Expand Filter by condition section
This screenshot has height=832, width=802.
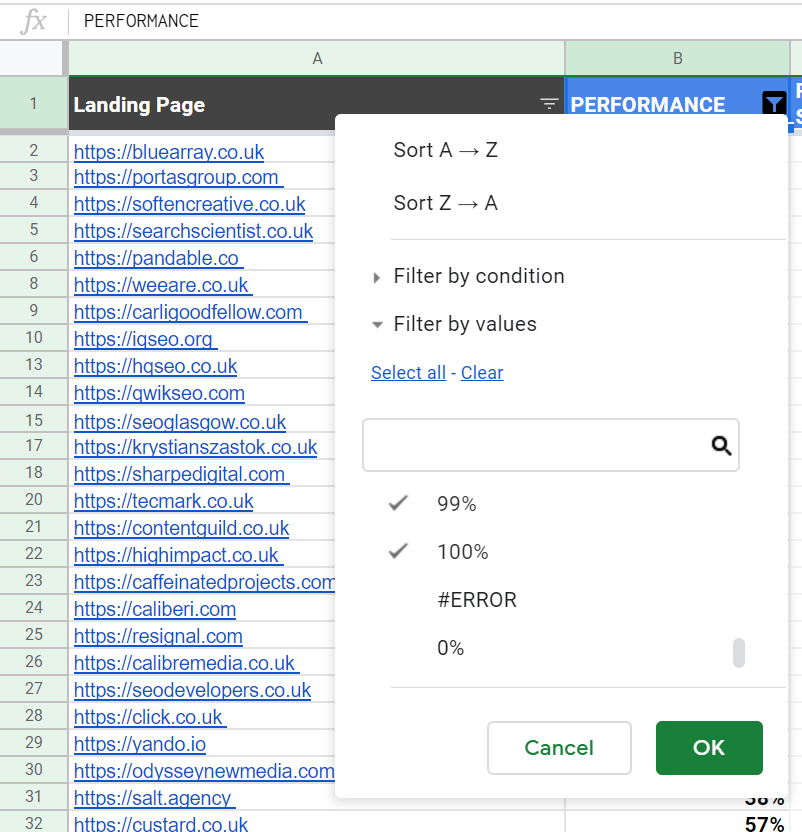pos(478,276)
